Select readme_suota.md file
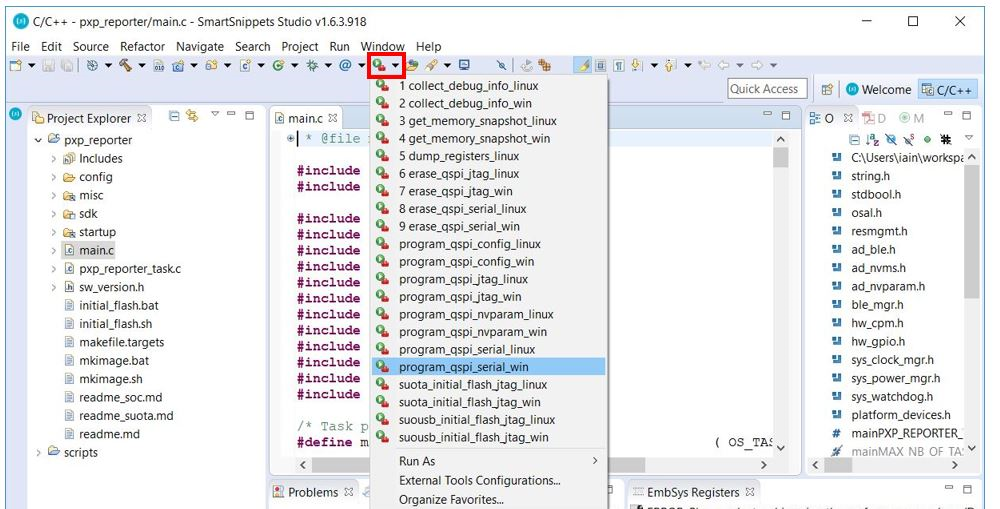 126,415
